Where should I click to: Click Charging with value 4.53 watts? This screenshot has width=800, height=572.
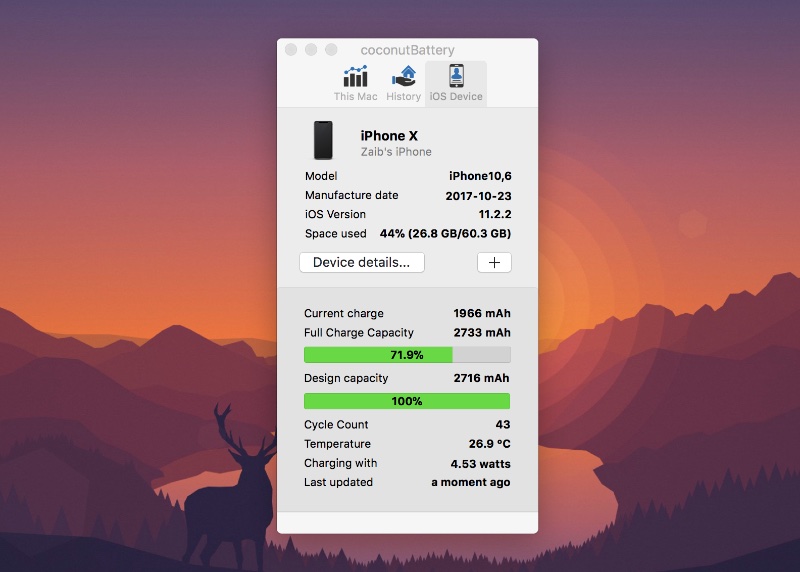pos(481,464)
